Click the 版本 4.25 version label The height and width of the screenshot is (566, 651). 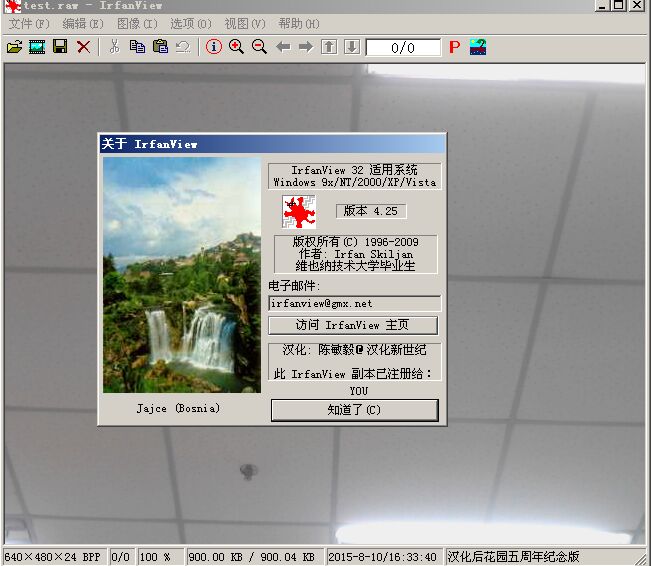pyautogui.click(x=371, y=211)
